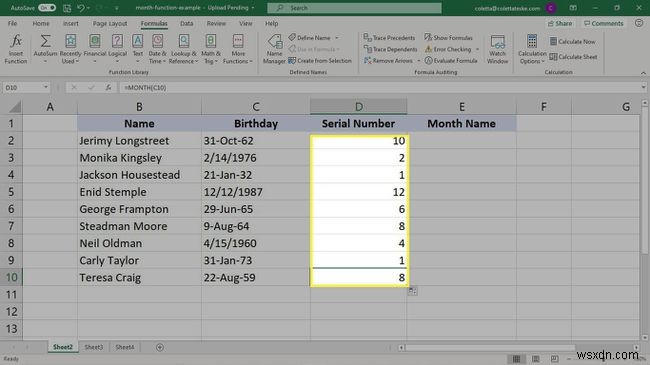The height and width of the screenshot is (365, 650).
Task: Open Lookup & Reference functions
Action: 184,49
